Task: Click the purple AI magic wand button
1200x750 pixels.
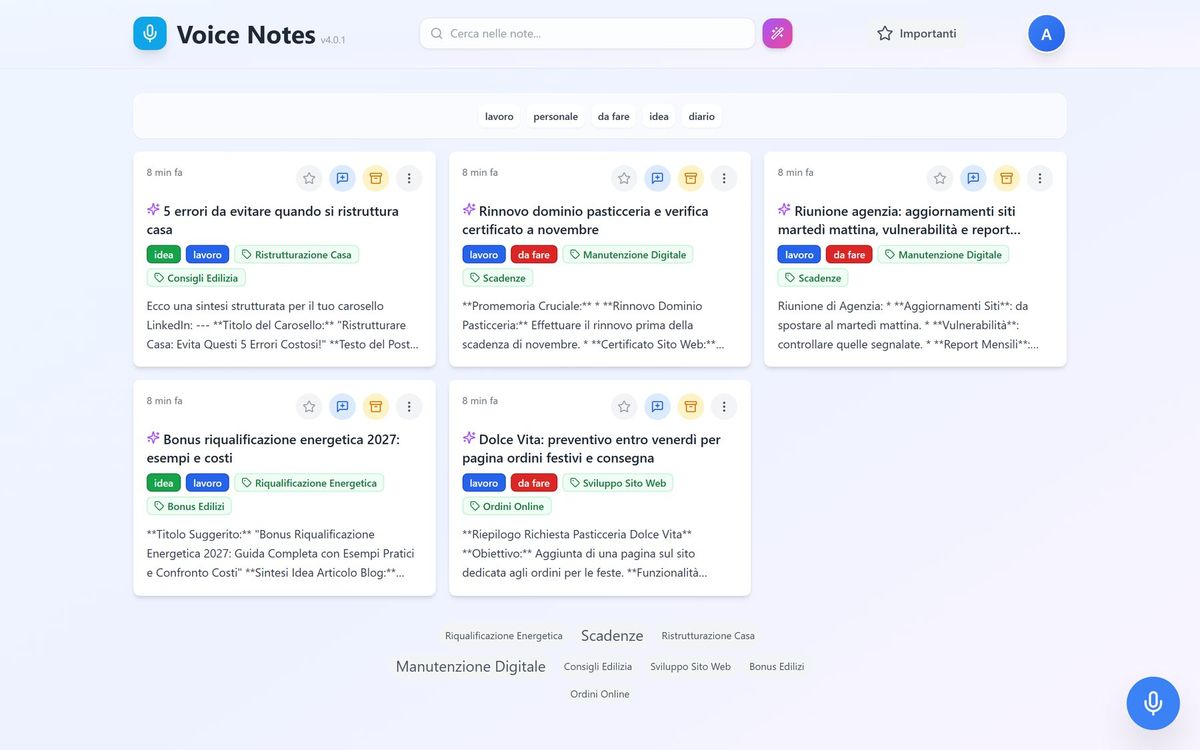Action: (777, 33)
